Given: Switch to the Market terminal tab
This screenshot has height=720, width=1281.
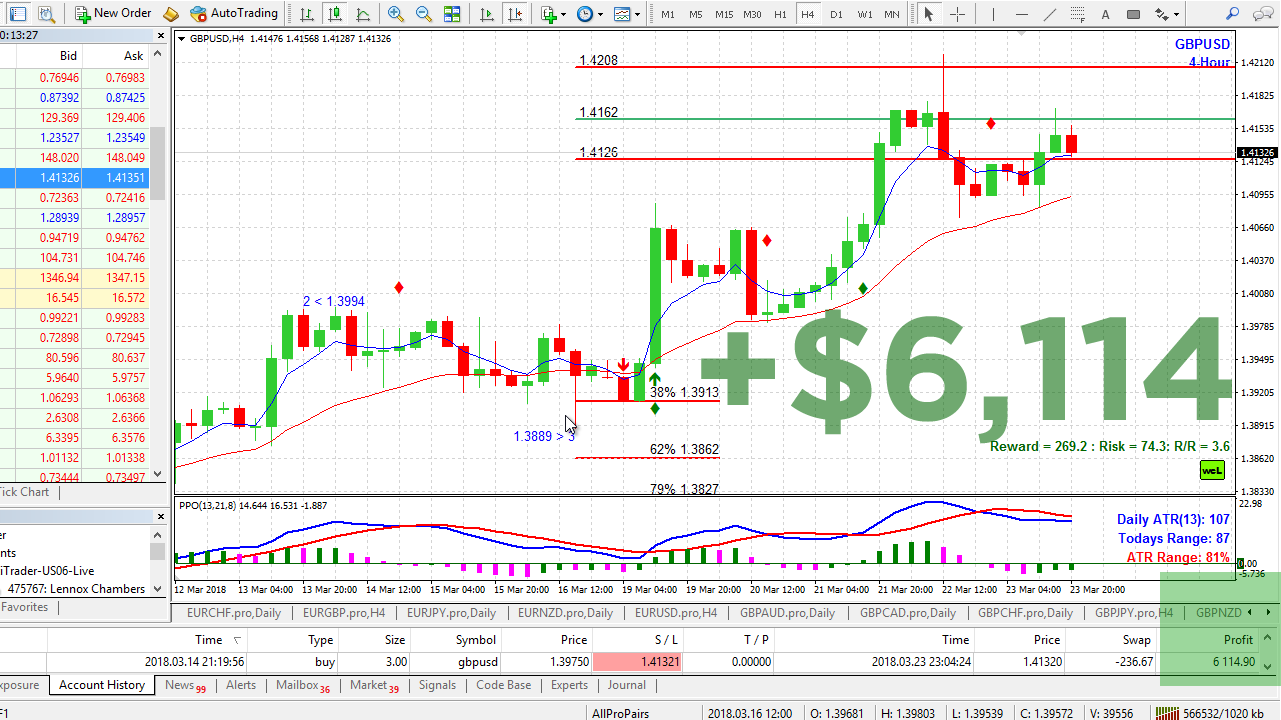Looking at the screenshot, I should (374, 685).
